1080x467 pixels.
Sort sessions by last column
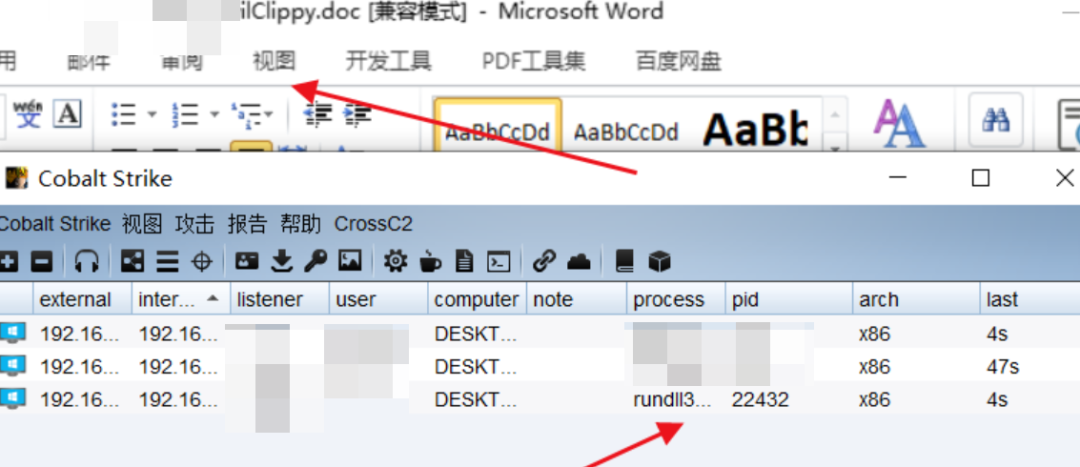[x=1030, y=300]
